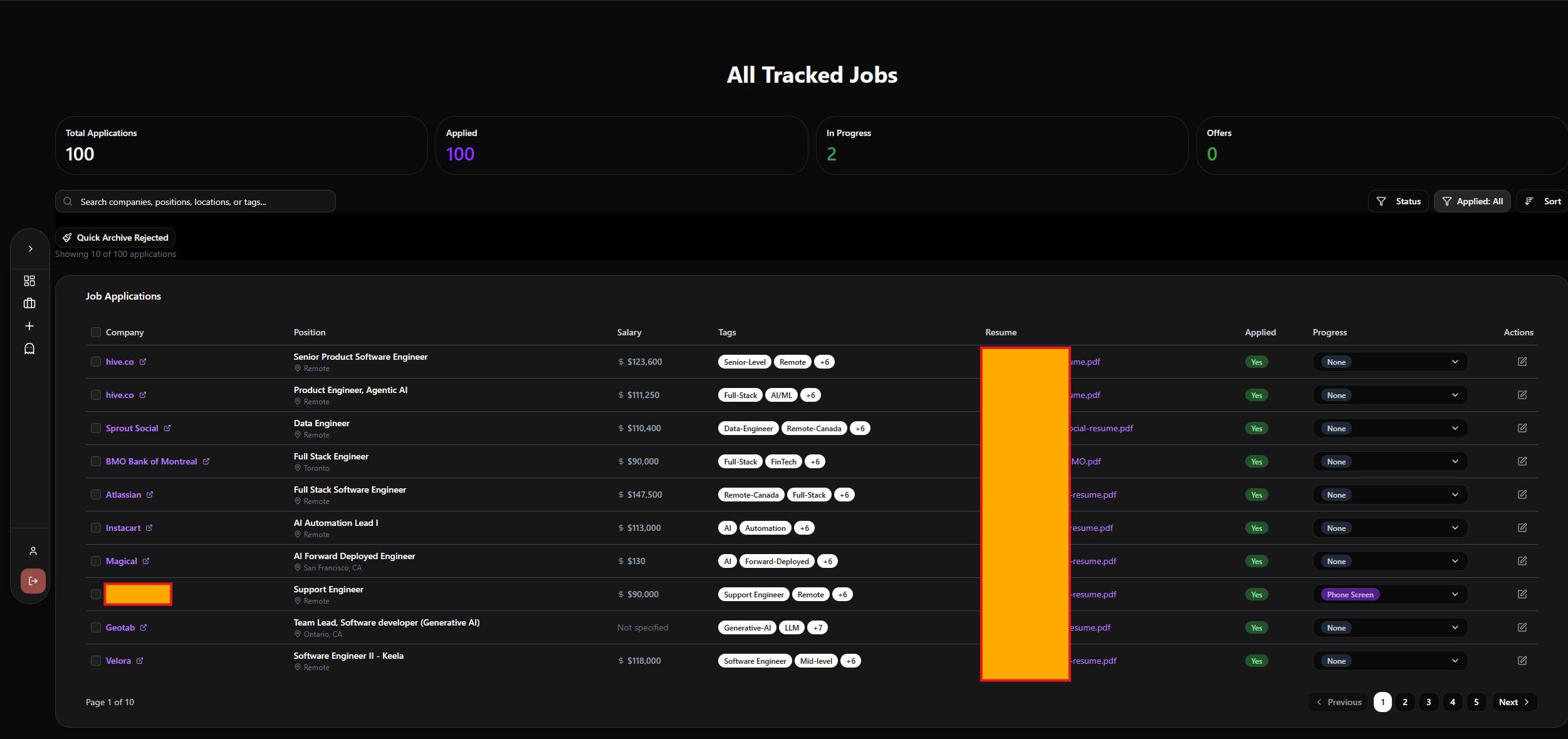Open Progress dropdown showing Phone Screen
Screen dimensions: 1568x739
click(1389, 594)
